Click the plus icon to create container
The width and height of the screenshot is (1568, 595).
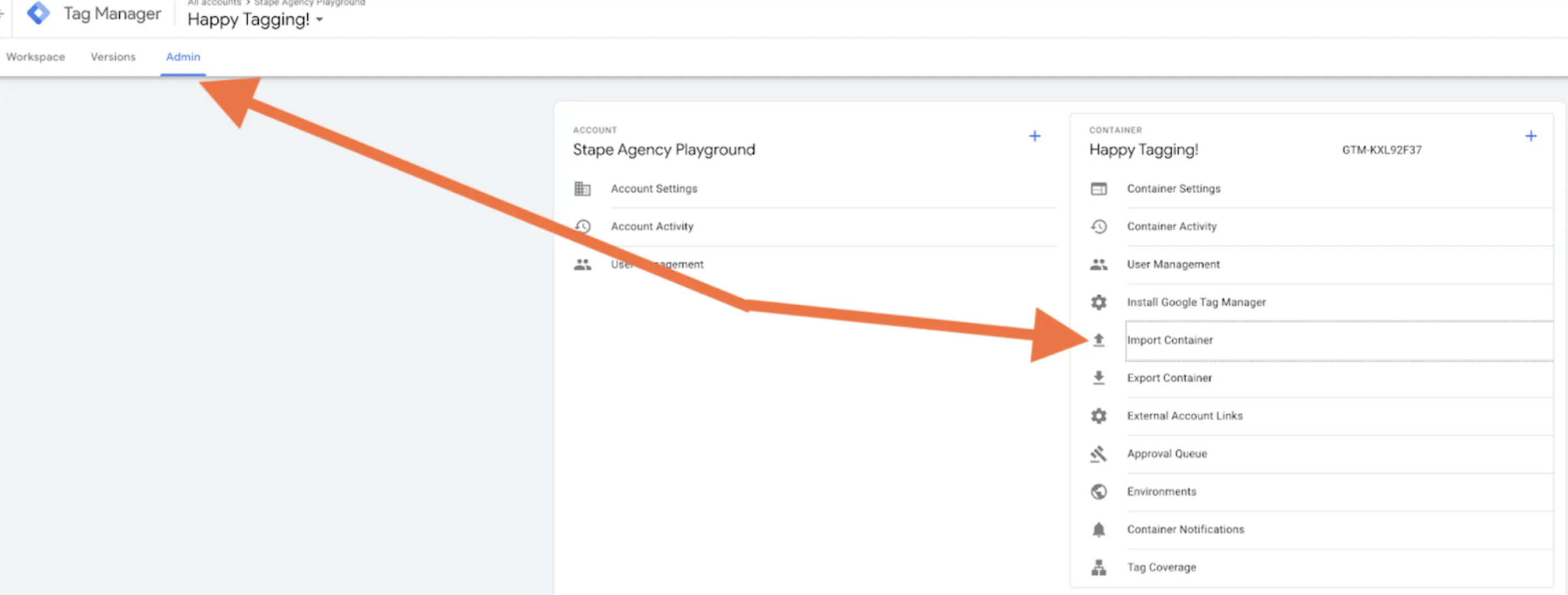coord(1531,136)
